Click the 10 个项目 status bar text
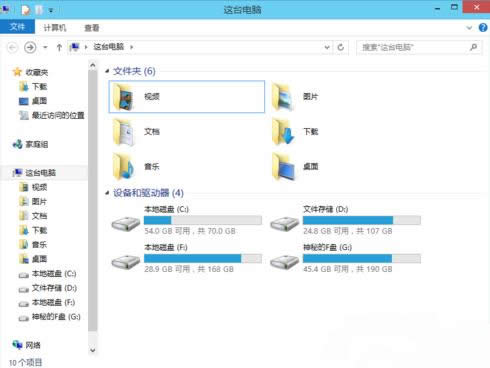 26,362
